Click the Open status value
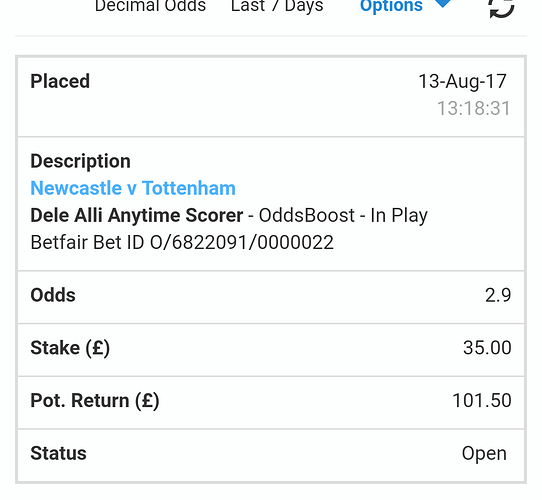The height and width of the screenshot is (500, 542). pos(484,454)
